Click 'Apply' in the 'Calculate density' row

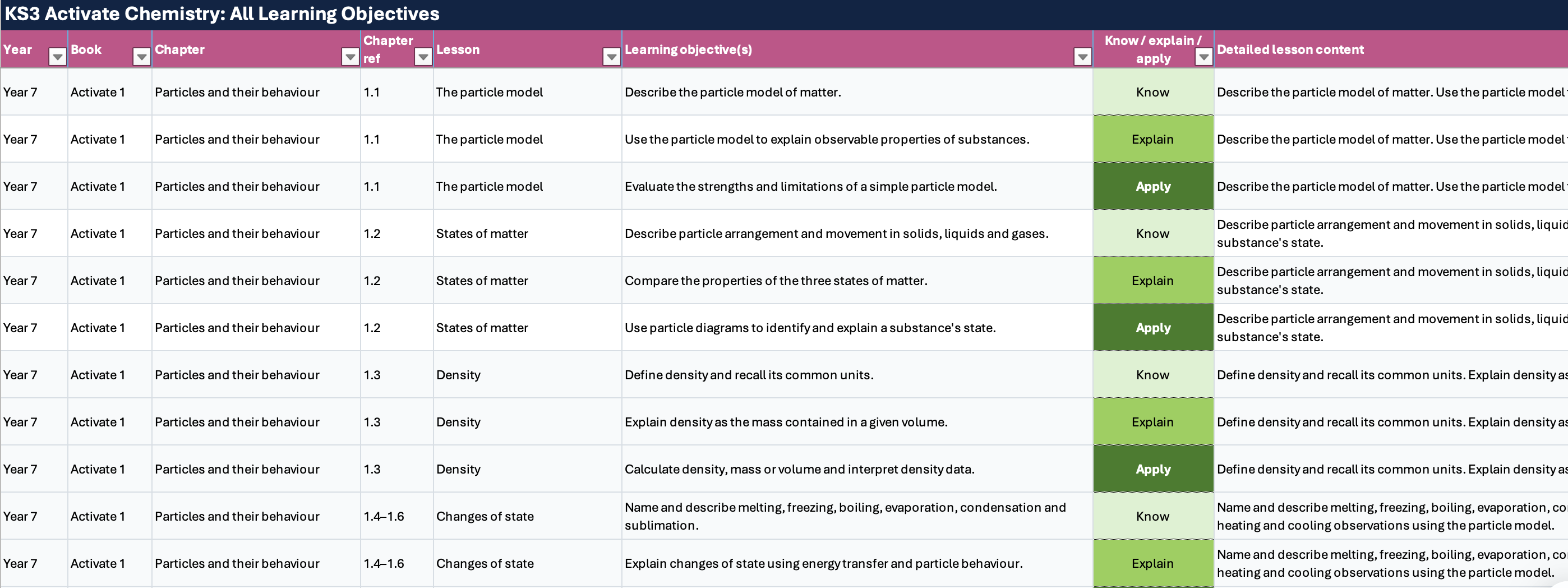pos(1153,469)
